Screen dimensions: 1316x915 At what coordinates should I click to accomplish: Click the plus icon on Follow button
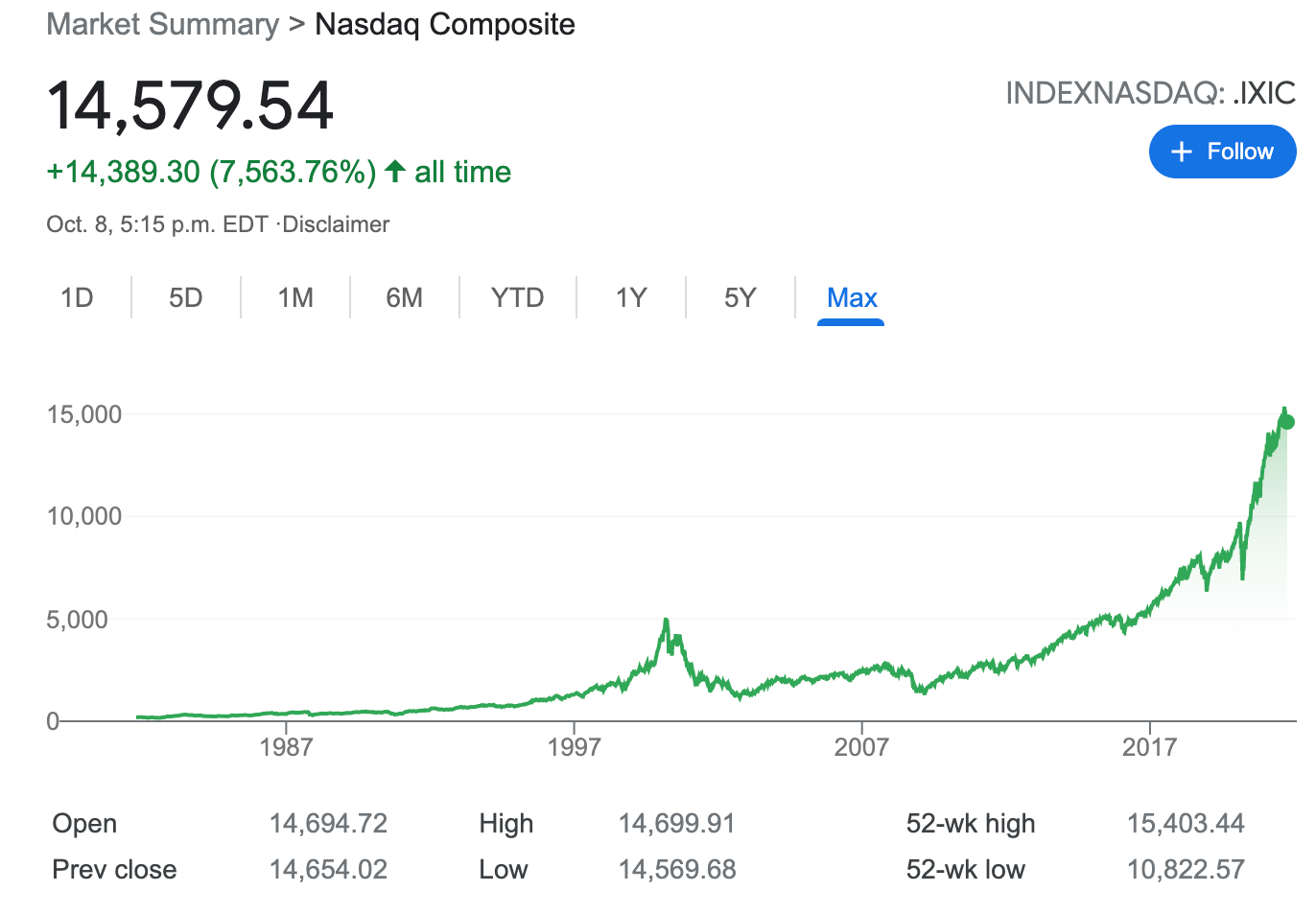pos(1182,152)
